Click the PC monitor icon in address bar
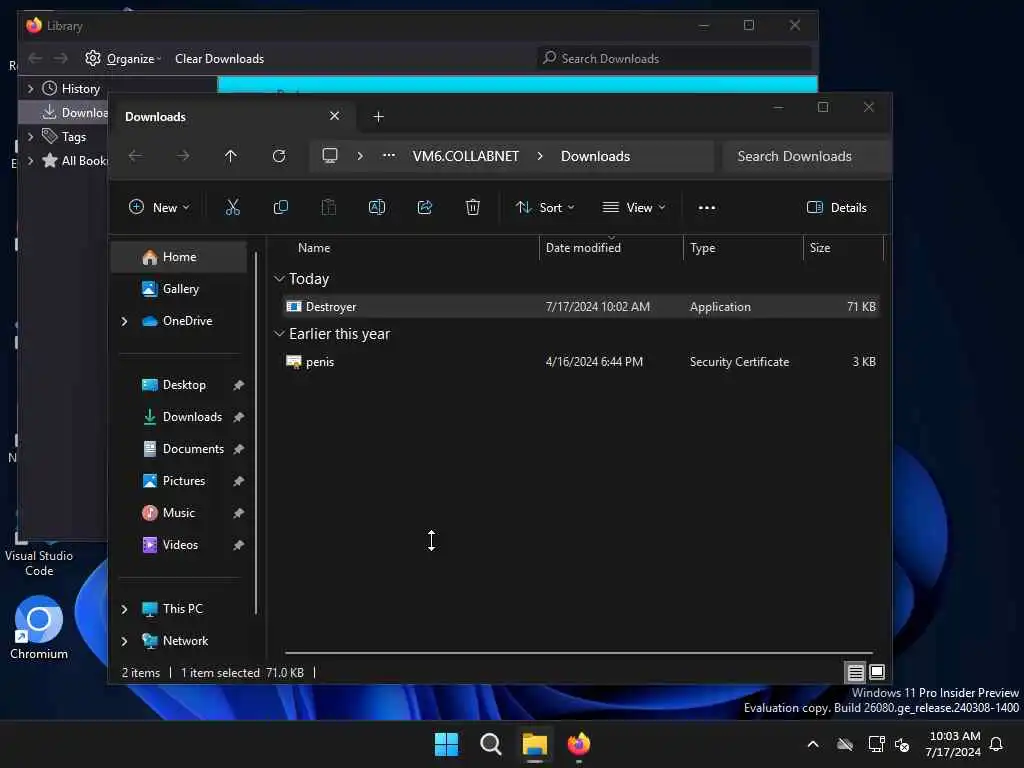 click(330, 156)
